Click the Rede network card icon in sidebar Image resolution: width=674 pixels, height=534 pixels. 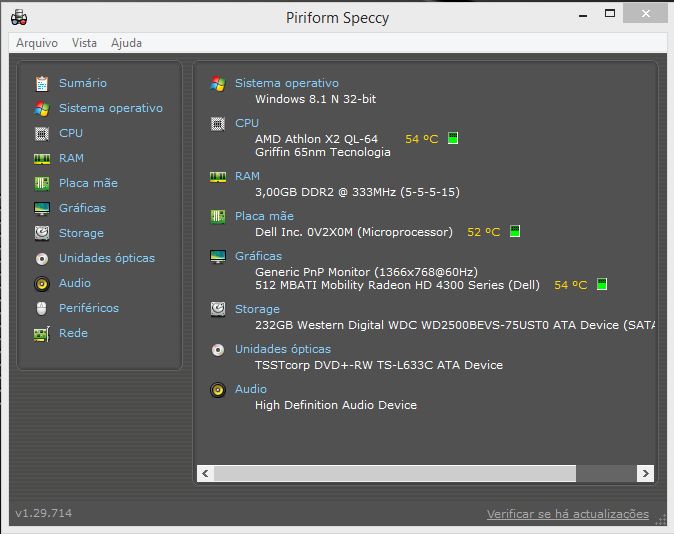pyautogui.click(x=42, y=334)
